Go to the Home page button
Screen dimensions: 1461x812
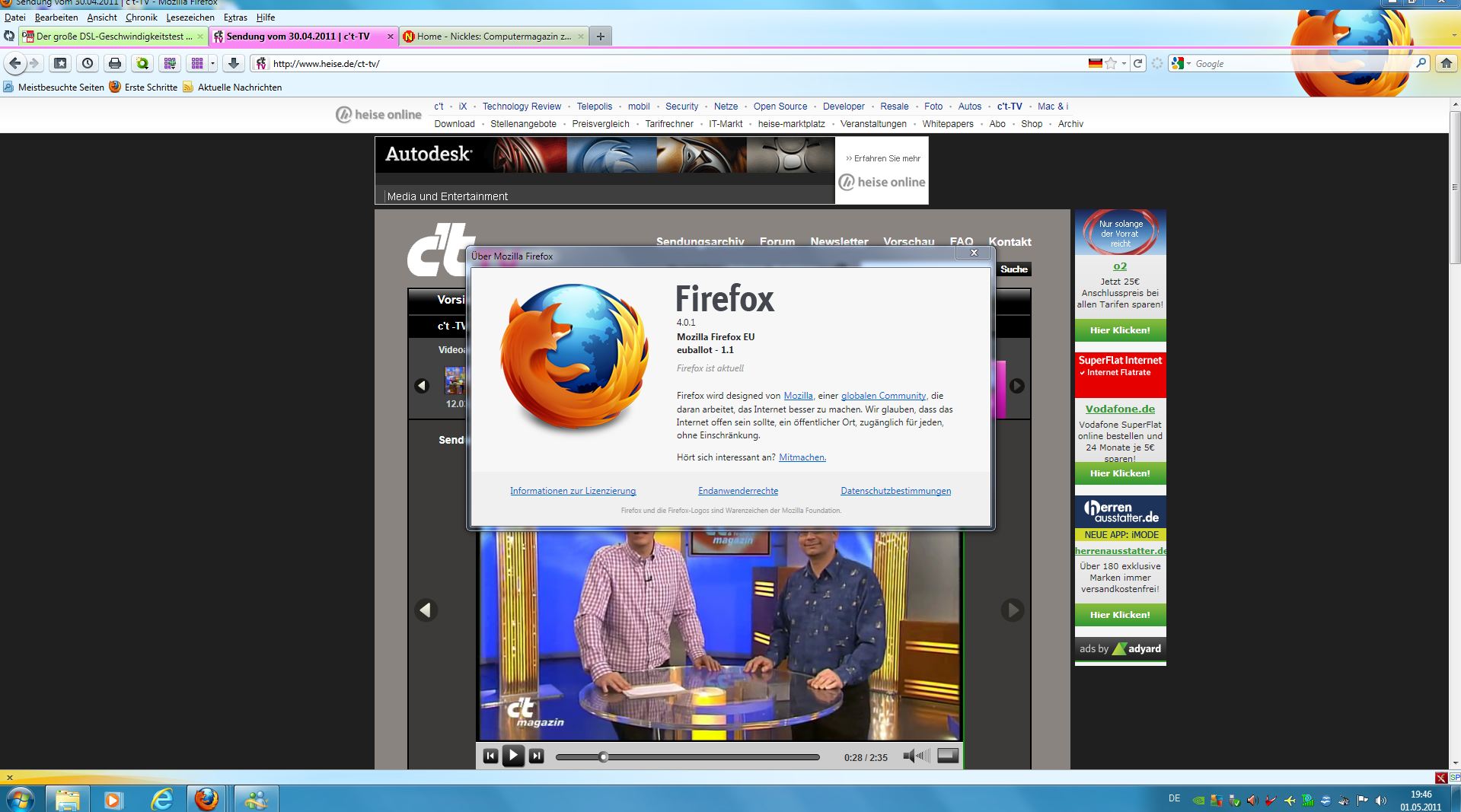coord(1447,63)
